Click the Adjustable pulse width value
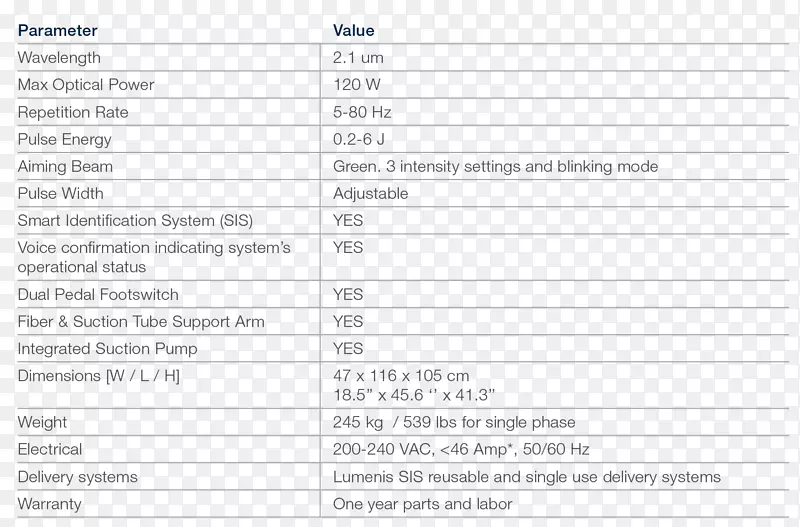The image size is (800, 527). [x=370, y=193]
